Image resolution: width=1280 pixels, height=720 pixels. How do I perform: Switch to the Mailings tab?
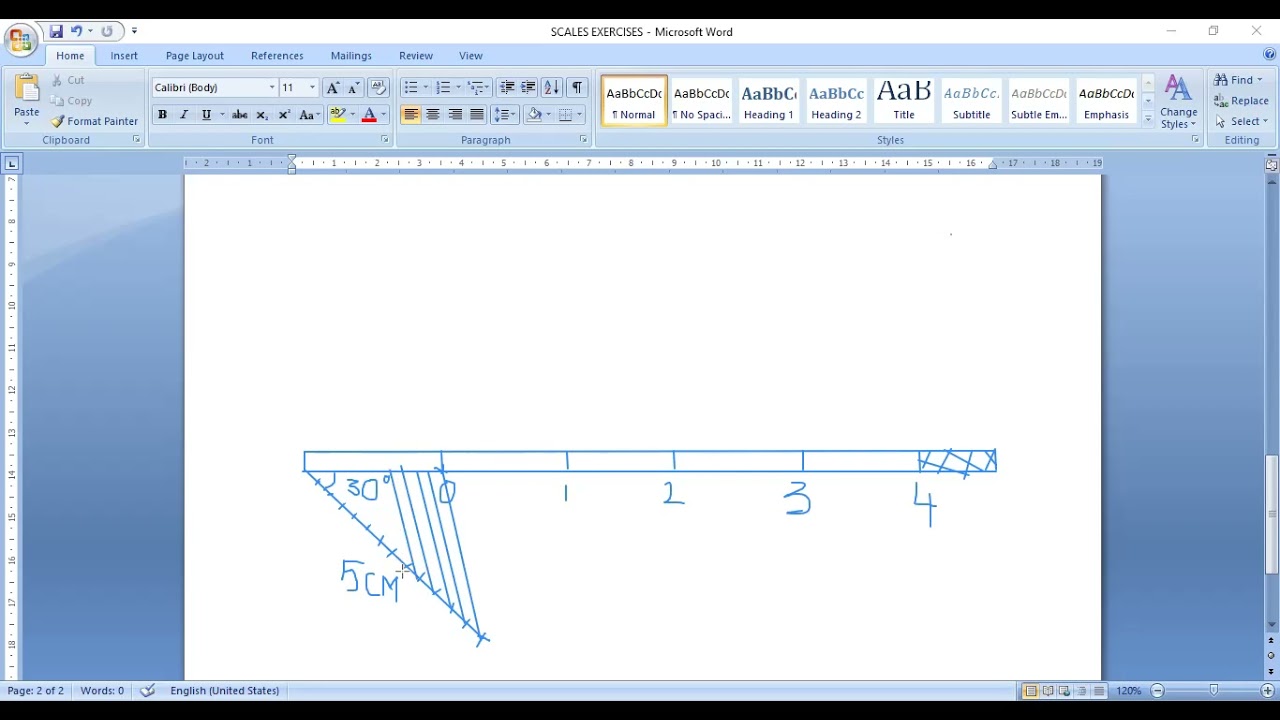[x=351, y=56]
